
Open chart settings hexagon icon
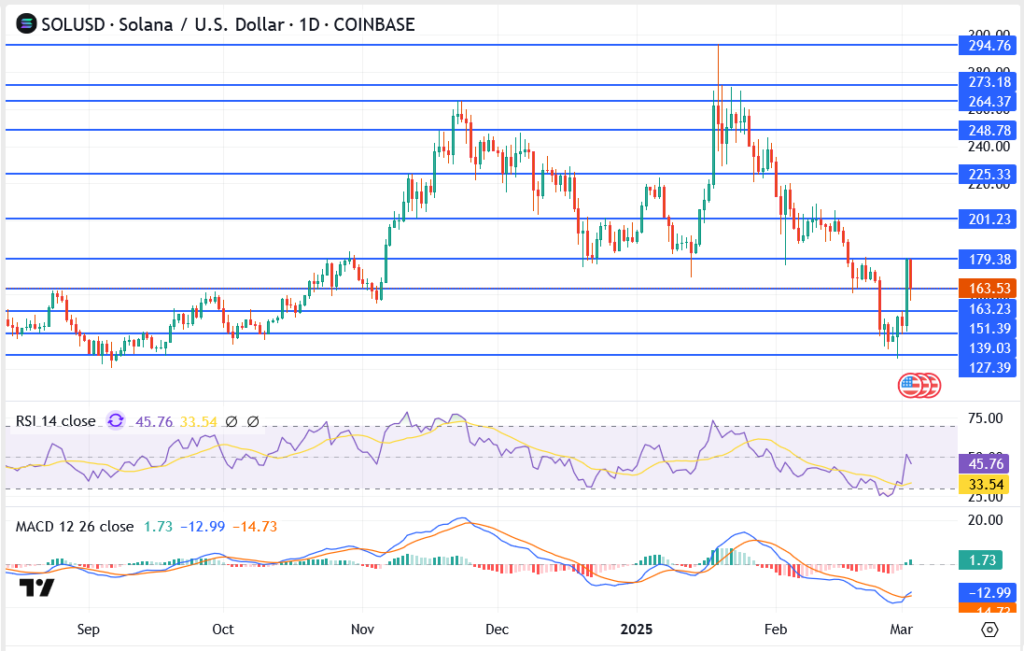click(989, 629)
